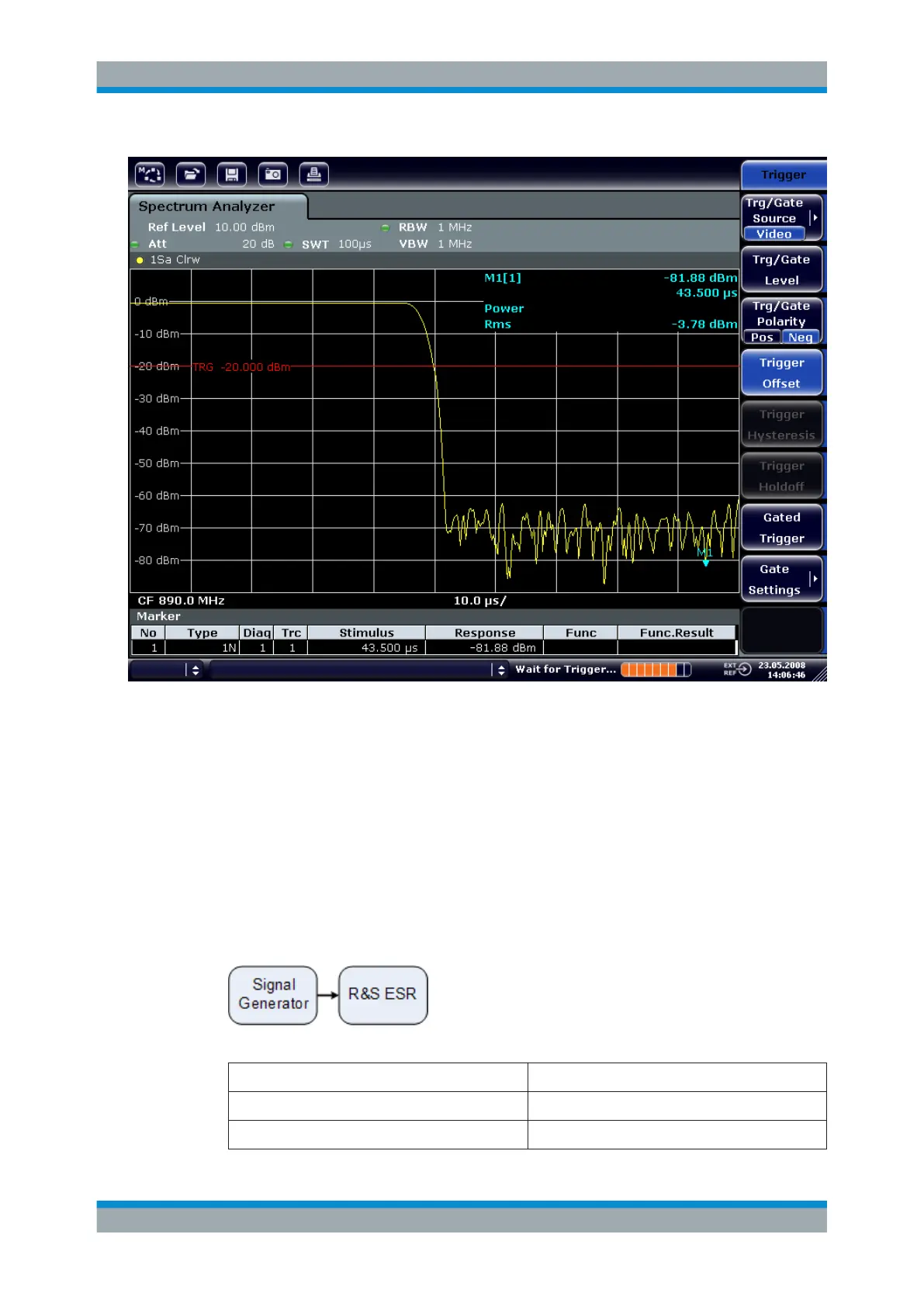Click the Func.Result column header
Screen dimensions: 924x1307
[x=677, y=633]
